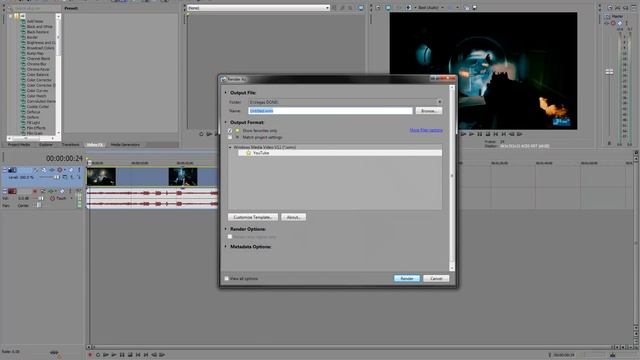Viewport: 640px width, 360px height.
Task: Adjust the audio track Pan slider
Action: [x=39, y=205]
